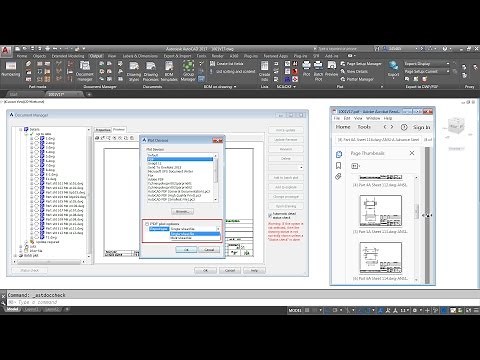Viewport: 480px width, 360px height.
Task: Open Page Thumbnails panel icon in Acrobat
Action: (339, 154)
